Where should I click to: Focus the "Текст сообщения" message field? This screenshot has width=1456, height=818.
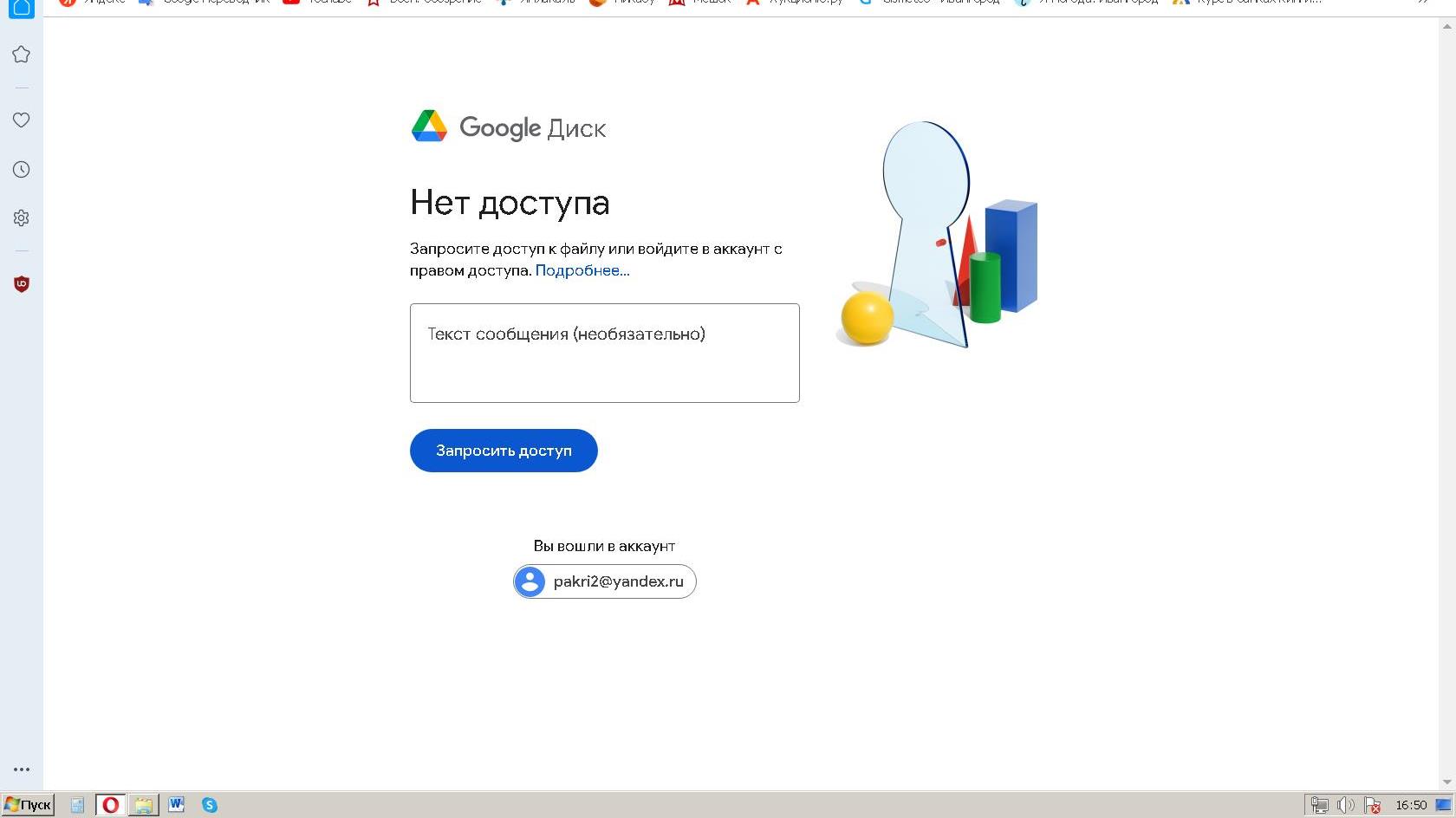coord(604,353)
